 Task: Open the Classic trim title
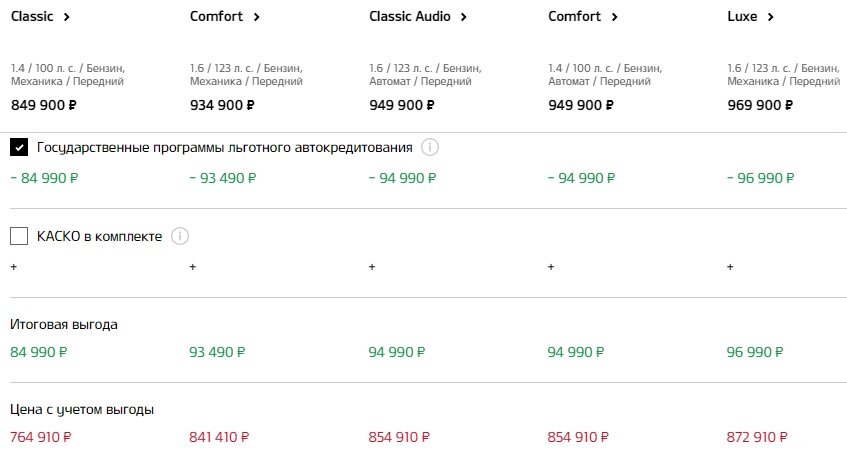click(32, 16)
